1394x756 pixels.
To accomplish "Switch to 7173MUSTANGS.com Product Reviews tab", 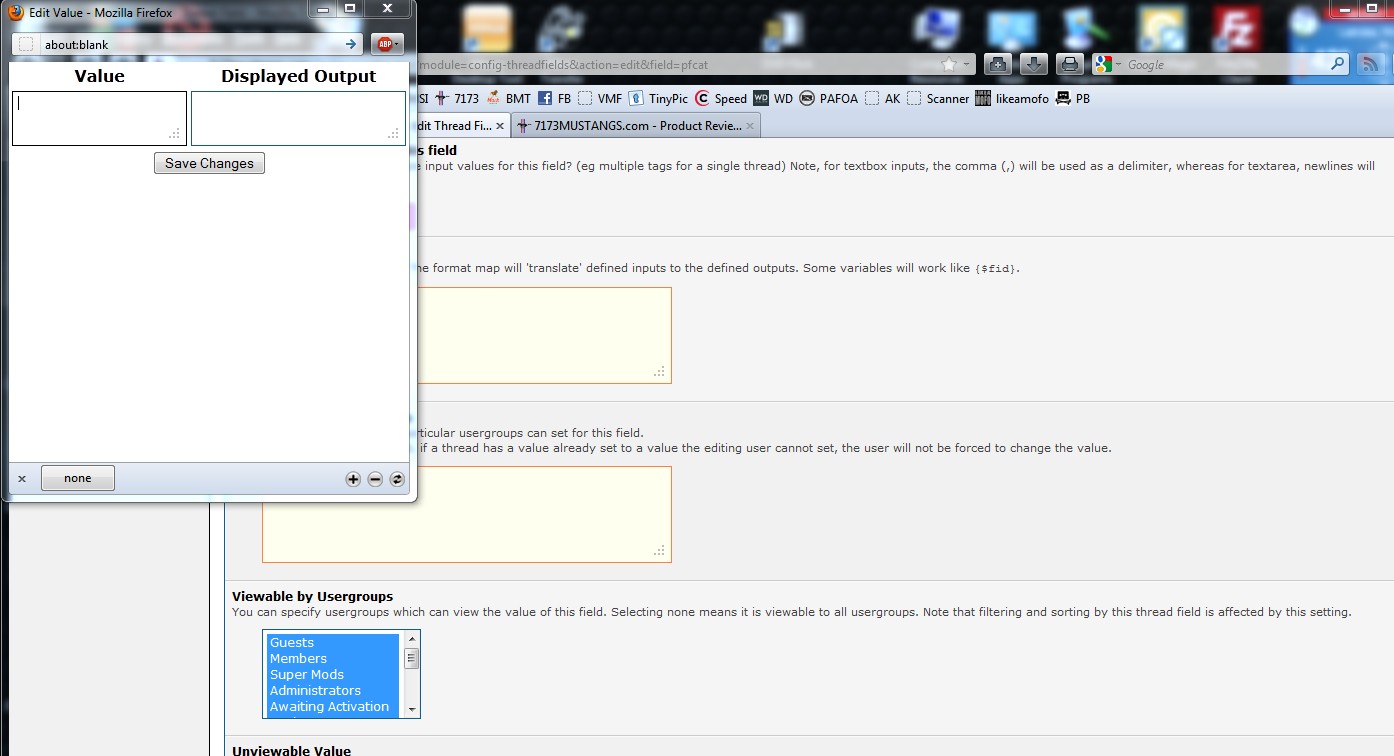I will tap(636, 126).
